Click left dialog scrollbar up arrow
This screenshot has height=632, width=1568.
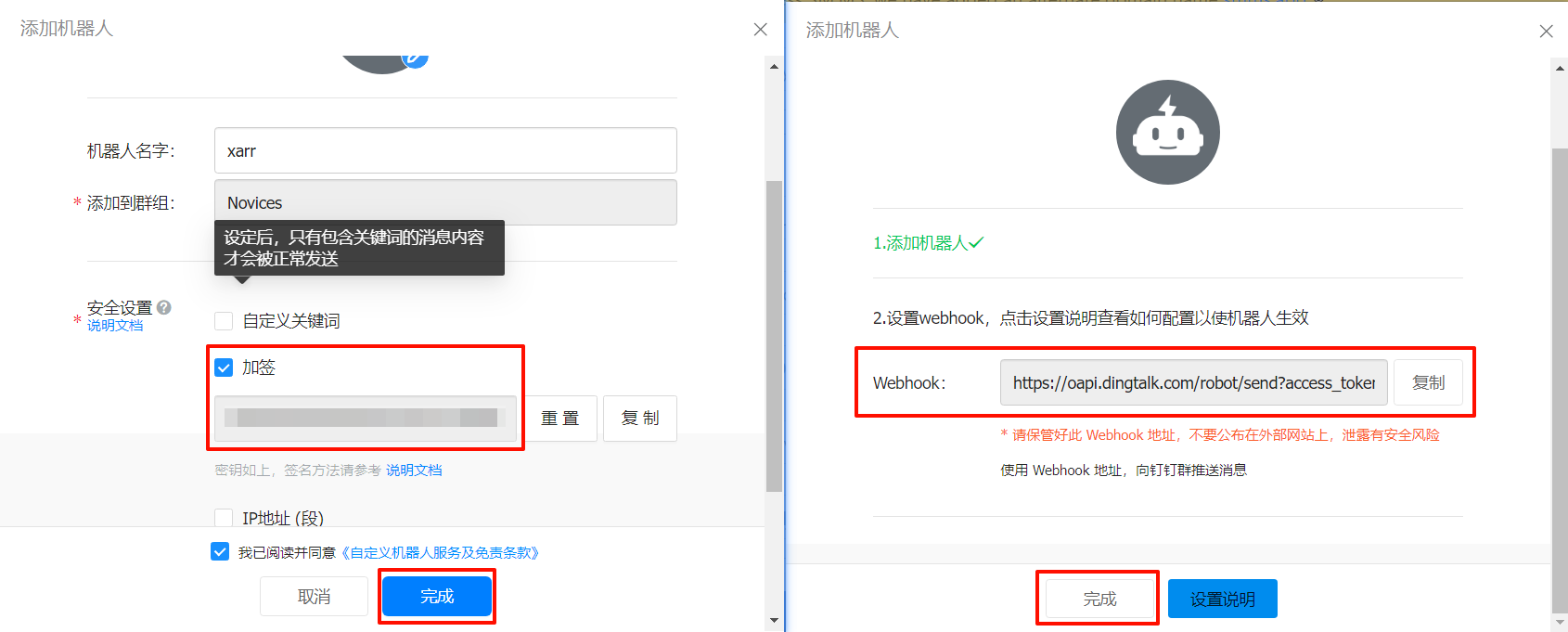coord(774,67)
